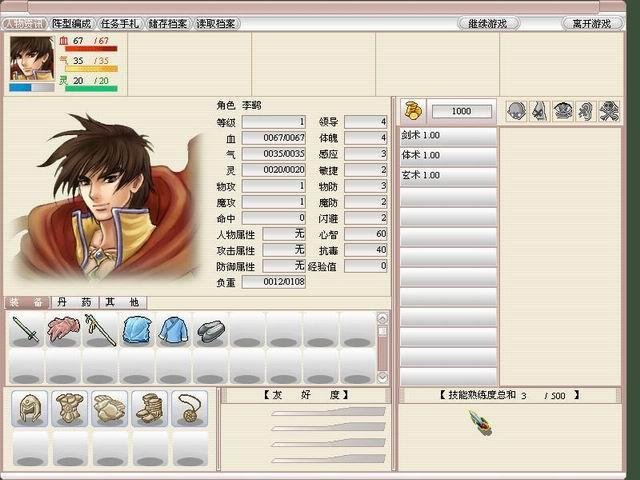The width and height of the screenshot is (640, 480).
Task: Select the sword item in the inventory
Action: pos(27,329)
